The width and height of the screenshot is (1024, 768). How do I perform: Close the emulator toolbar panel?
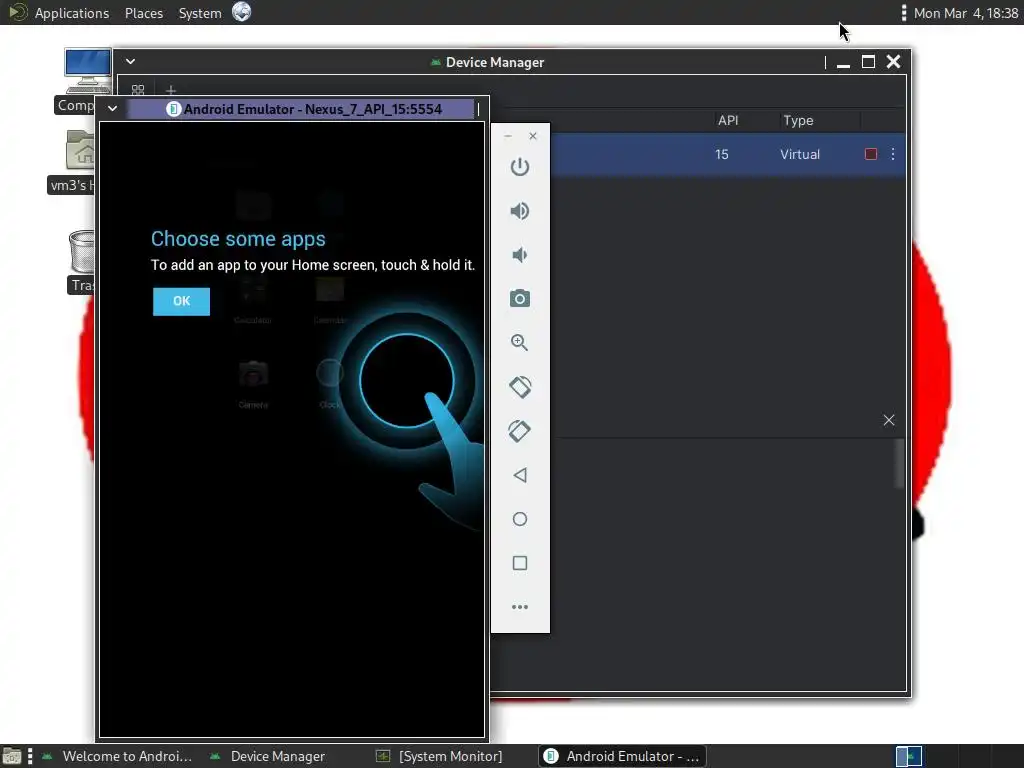point(533,136)
